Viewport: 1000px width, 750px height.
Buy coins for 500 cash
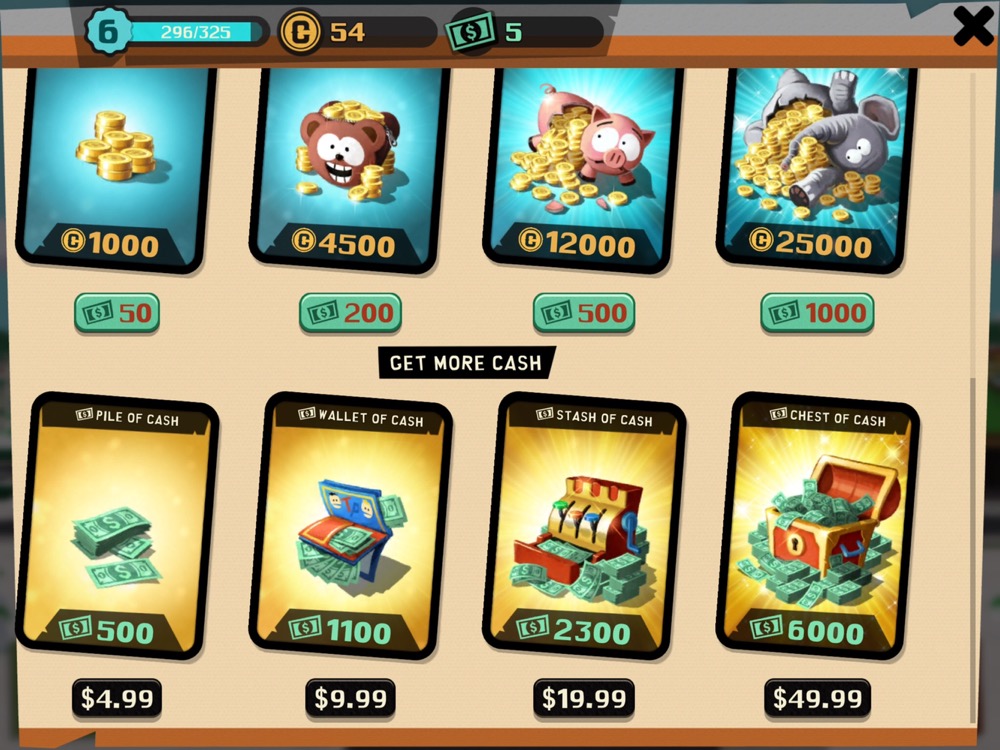584,313
